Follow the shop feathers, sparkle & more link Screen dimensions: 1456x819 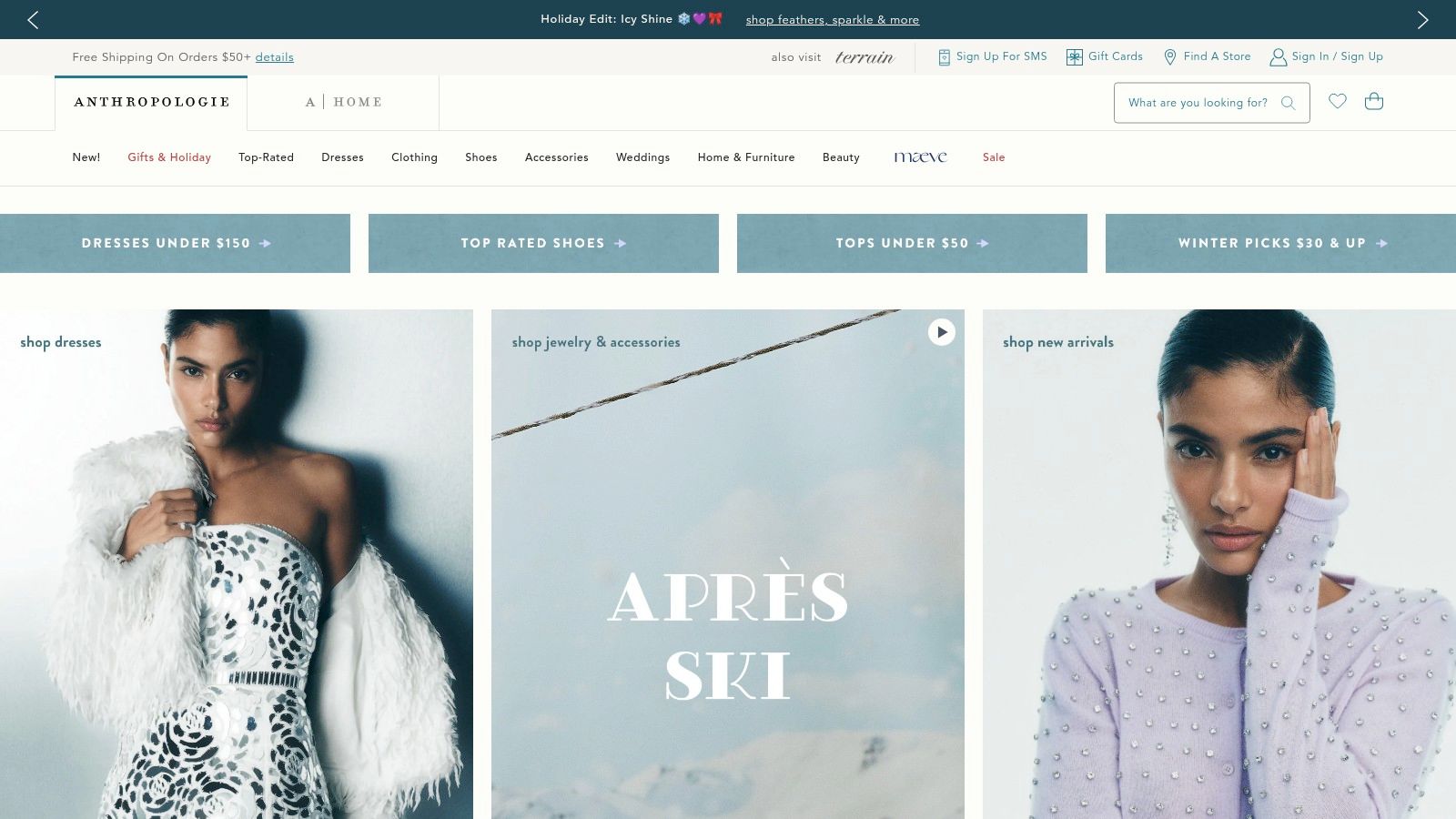point(833,19)
